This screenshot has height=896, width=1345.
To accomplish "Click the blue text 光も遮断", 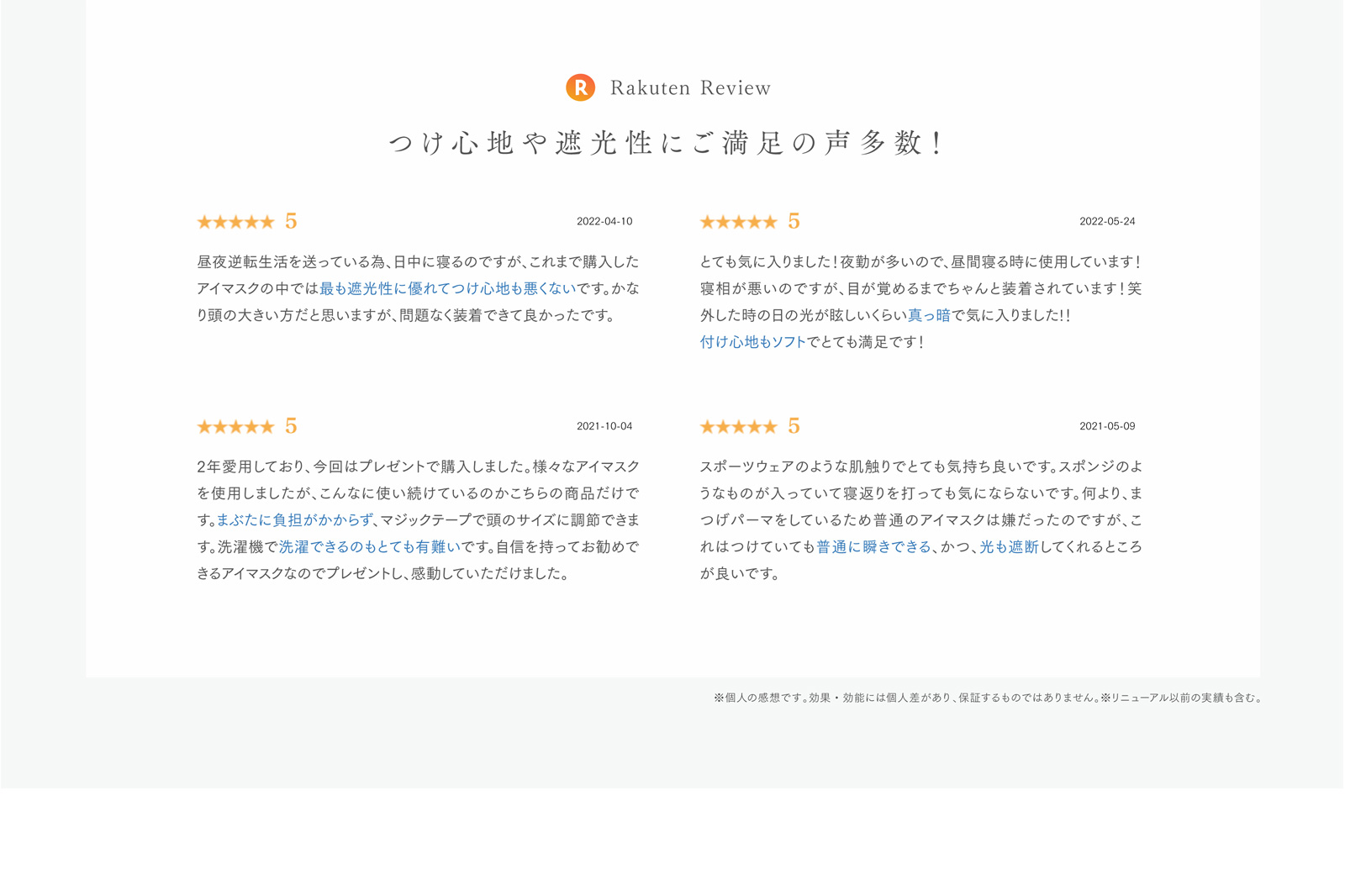I will (x=1010, y=547).
